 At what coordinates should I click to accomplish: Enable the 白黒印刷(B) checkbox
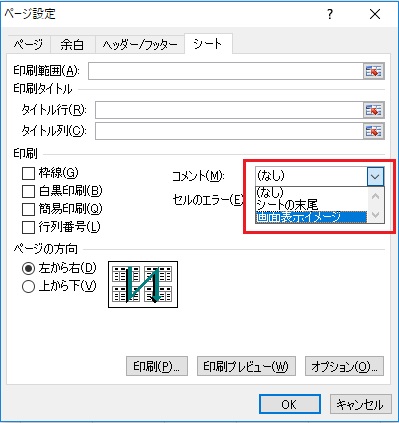click(28, 191)
